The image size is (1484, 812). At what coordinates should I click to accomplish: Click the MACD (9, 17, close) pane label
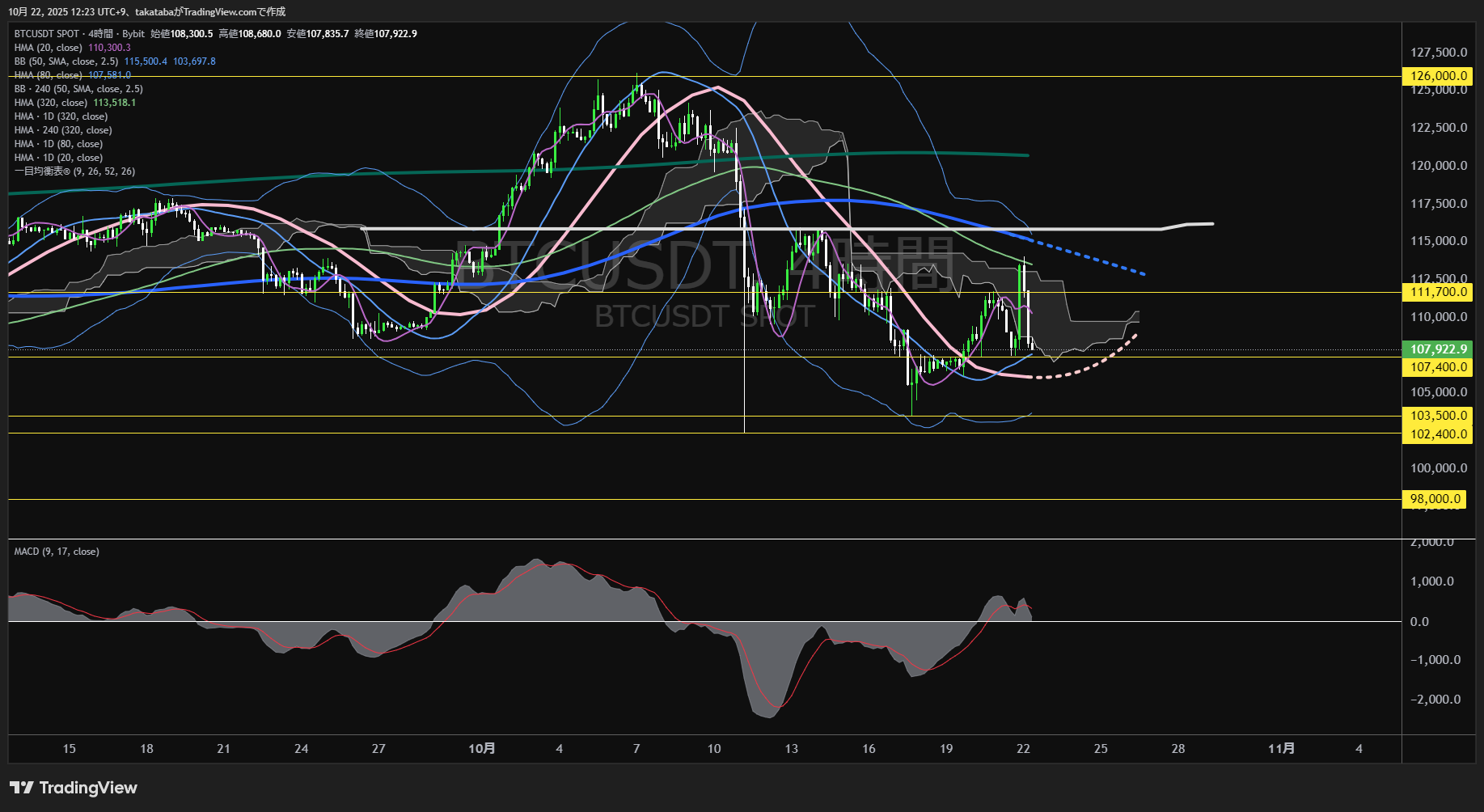(57, 552)
